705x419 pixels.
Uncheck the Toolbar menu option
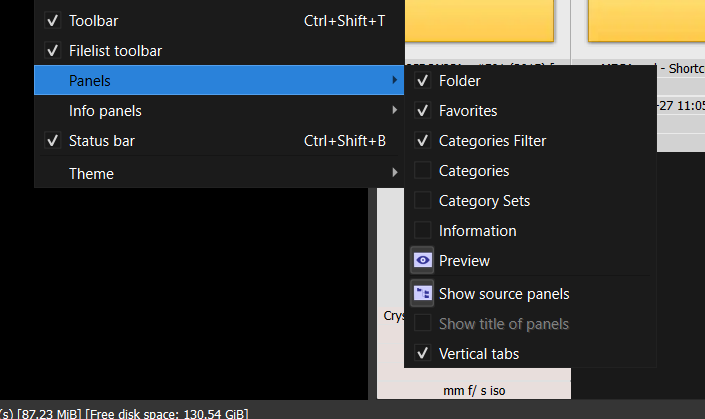pyautogui.click(x=52, y=20)
